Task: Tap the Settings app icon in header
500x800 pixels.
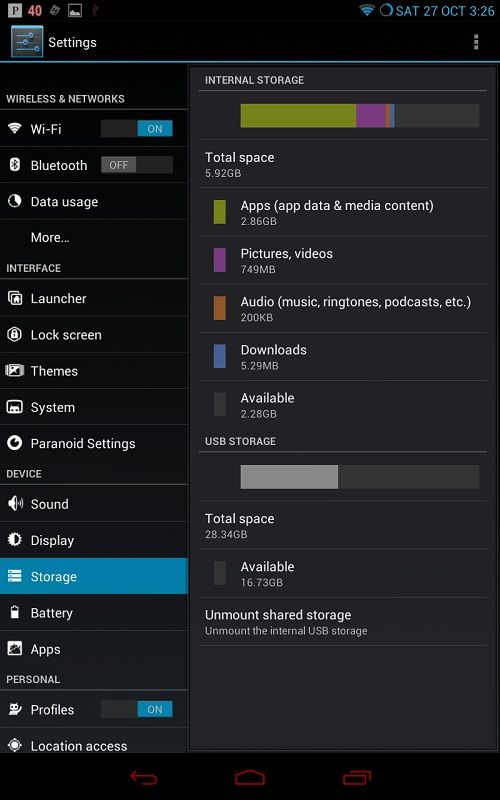Action: [27, 42]
